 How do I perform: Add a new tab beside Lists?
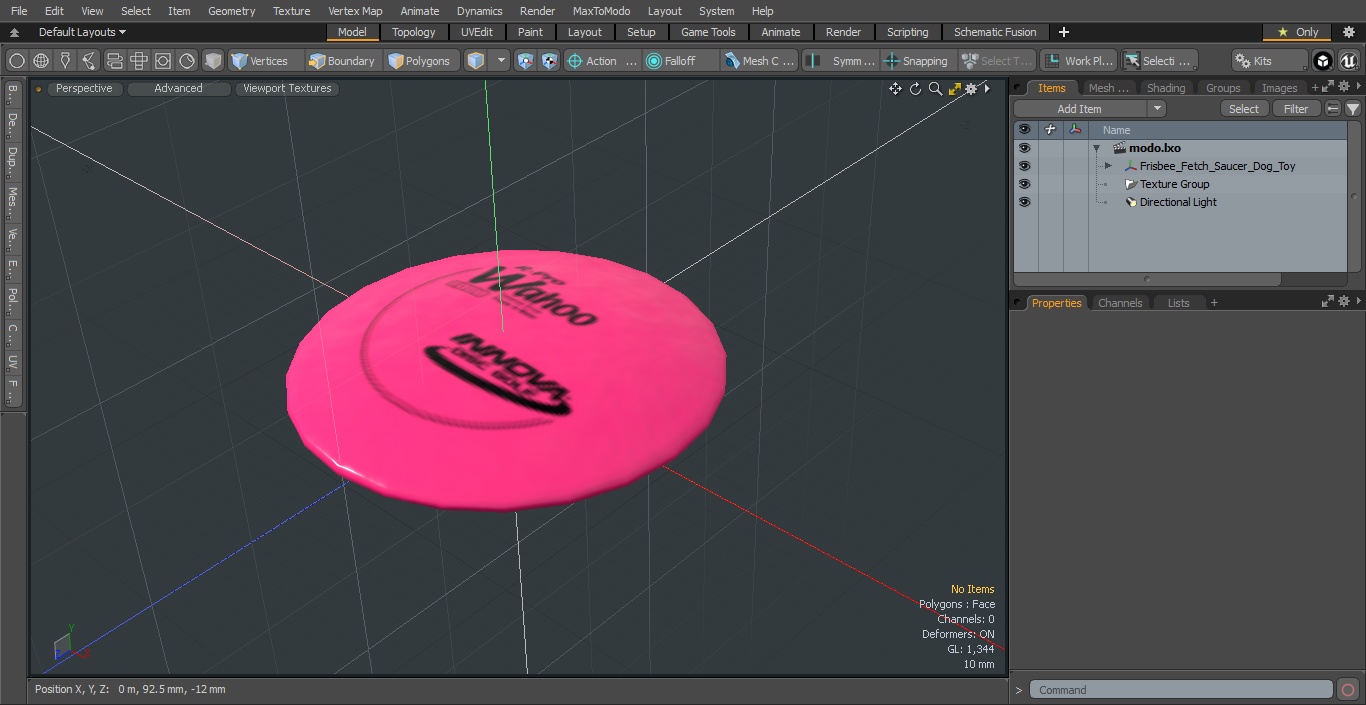pyautogui.click(x=1214, y=303)
